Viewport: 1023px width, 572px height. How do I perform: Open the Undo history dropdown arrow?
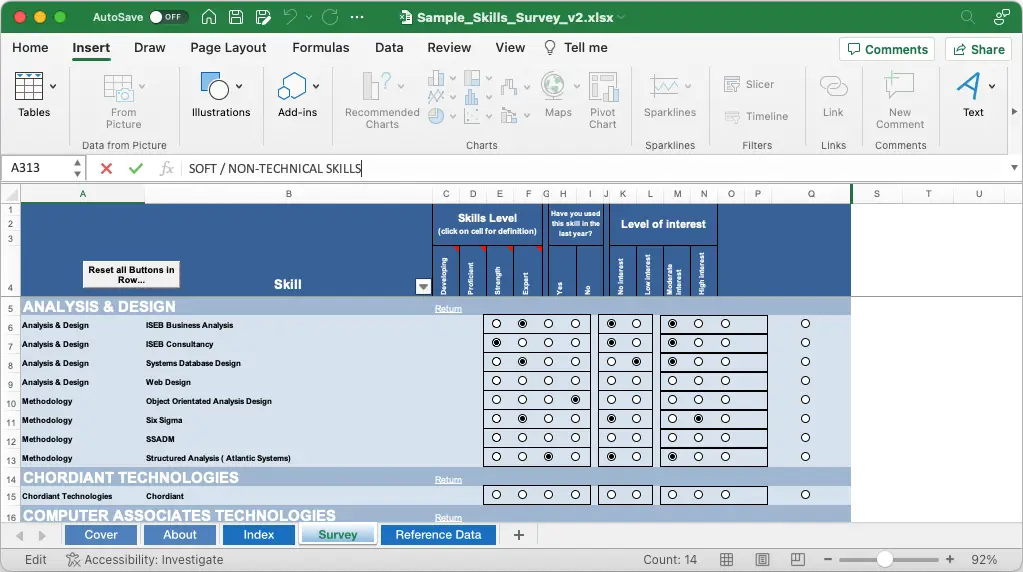tap(309, 18)
